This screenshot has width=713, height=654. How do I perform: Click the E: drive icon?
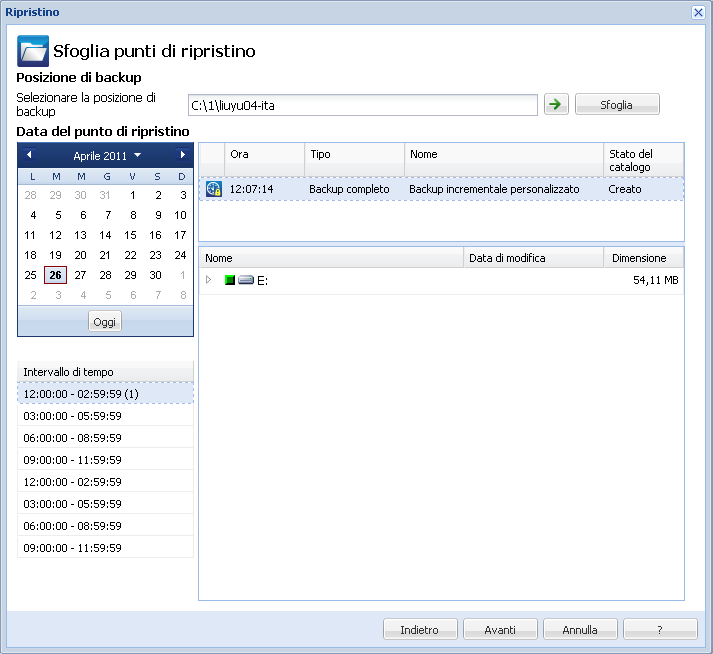tap(245, 281)
